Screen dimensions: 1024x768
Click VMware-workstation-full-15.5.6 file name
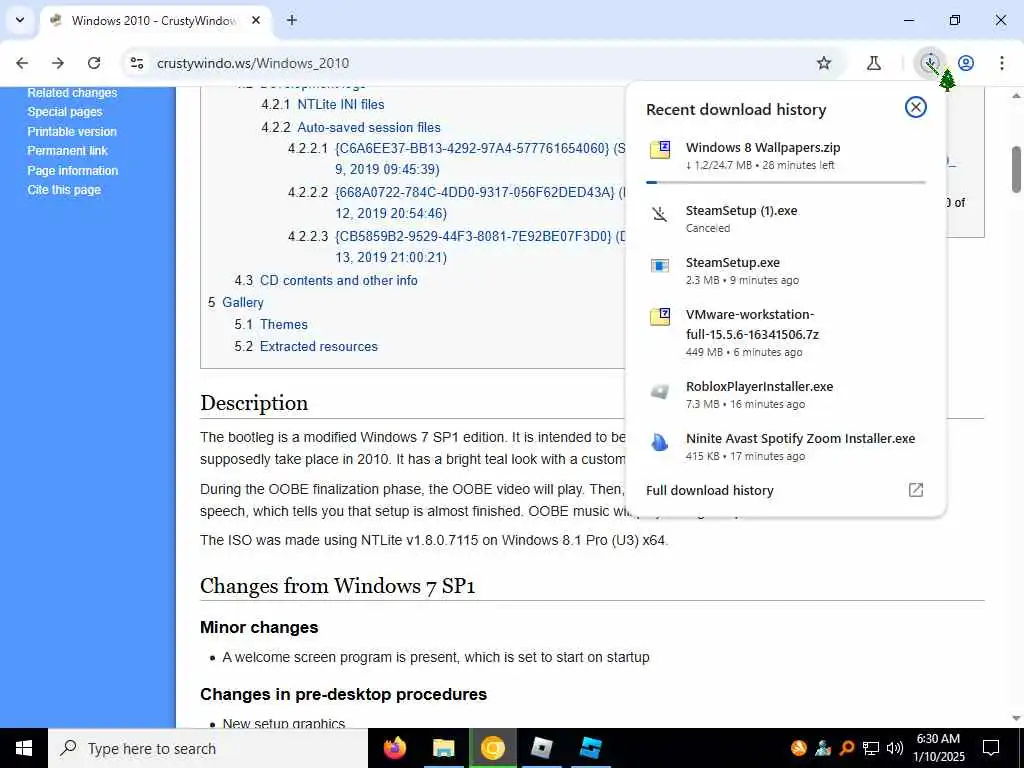pyautogui.click(x=752, y=325)
